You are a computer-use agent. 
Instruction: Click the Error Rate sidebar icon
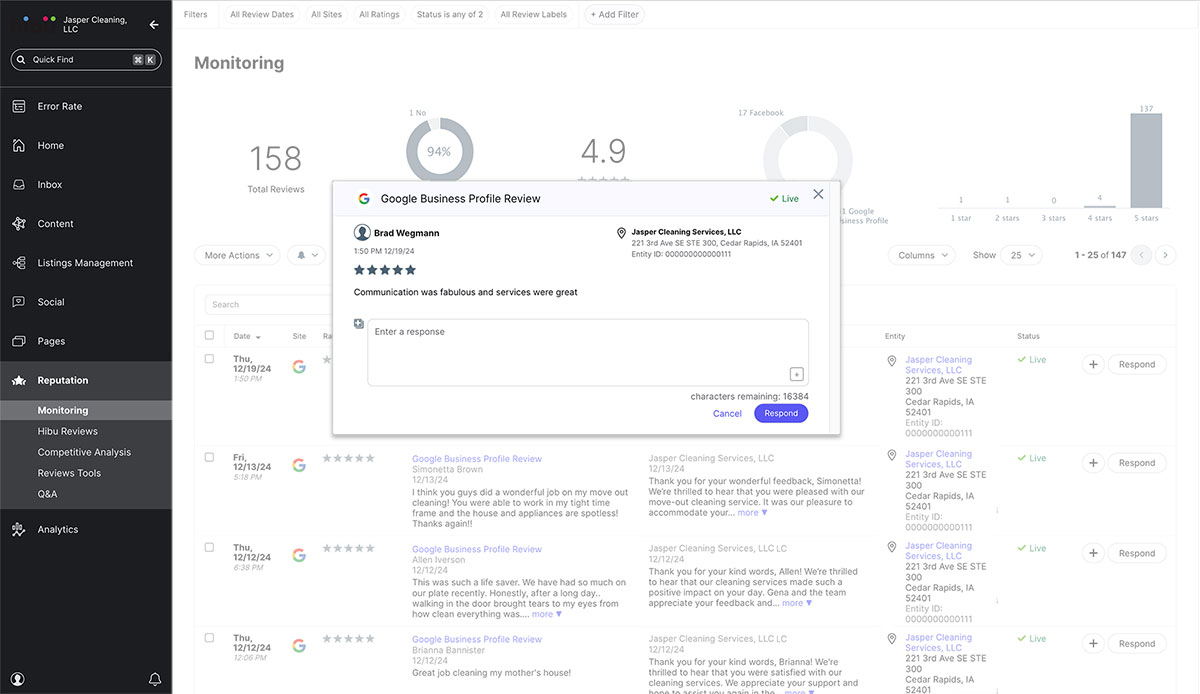(19, 106)
